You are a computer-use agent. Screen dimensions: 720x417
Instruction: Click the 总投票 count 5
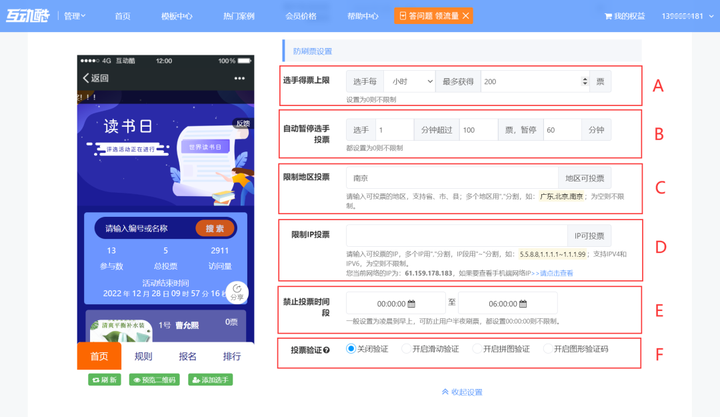165,251
